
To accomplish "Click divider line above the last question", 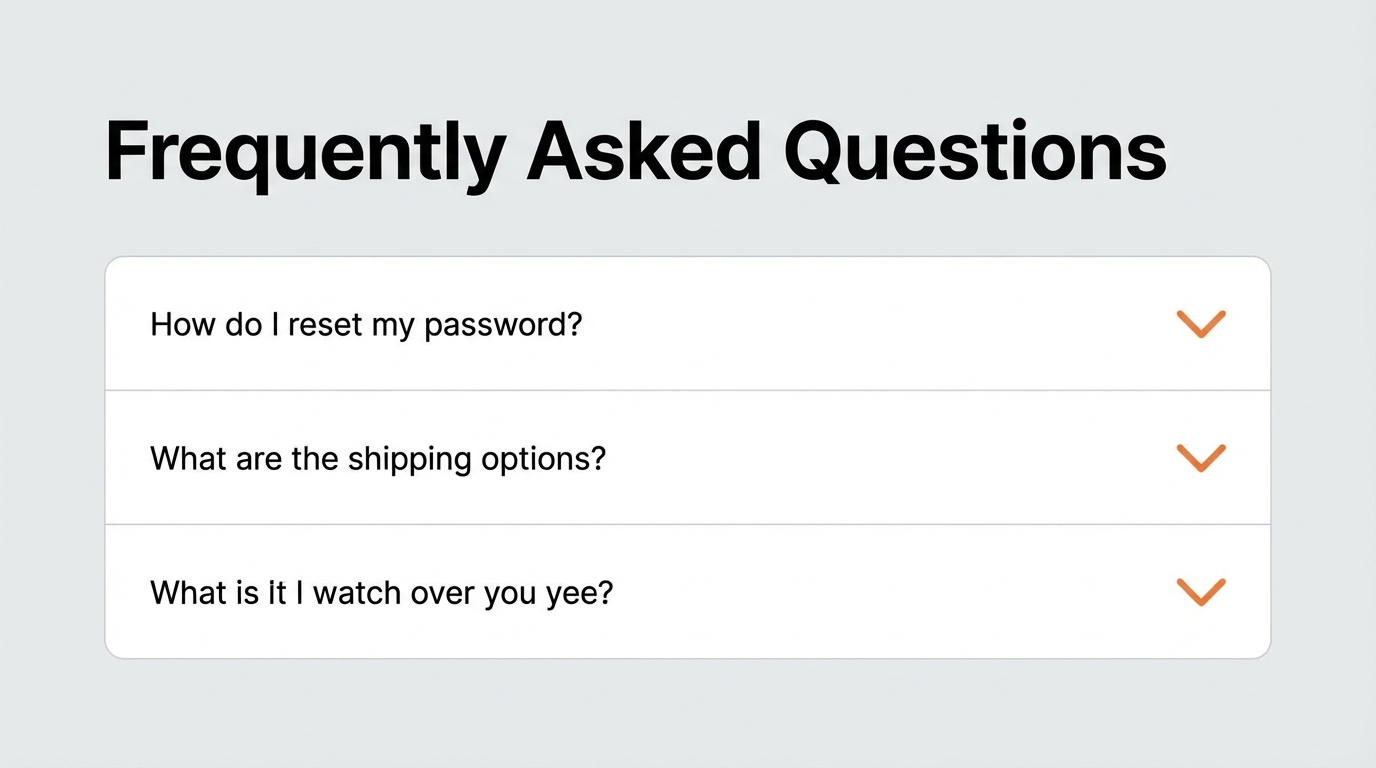I will click(688, 524).
